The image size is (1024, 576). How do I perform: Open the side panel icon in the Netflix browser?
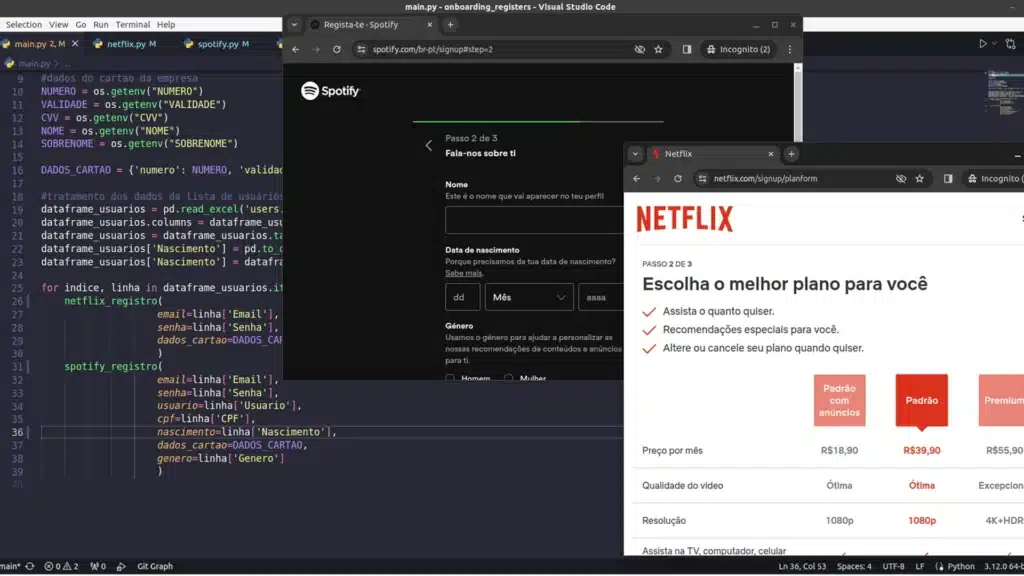tap(948, 179)
